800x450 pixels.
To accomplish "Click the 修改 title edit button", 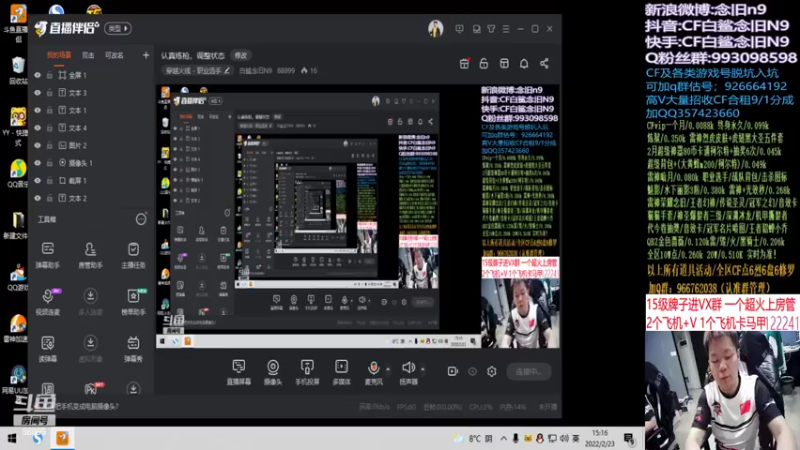I will (240, 56).
